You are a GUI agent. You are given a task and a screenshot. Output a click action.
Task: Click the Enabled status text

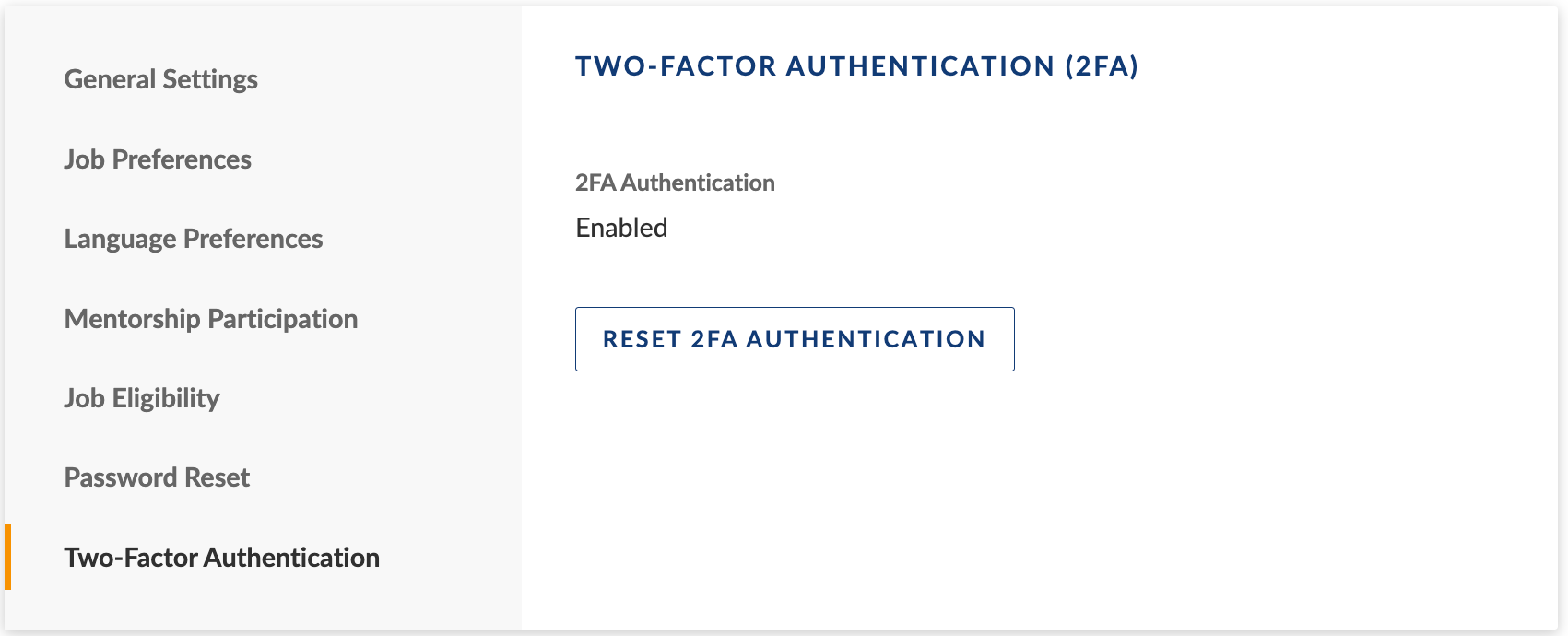[x=621, y=228]
